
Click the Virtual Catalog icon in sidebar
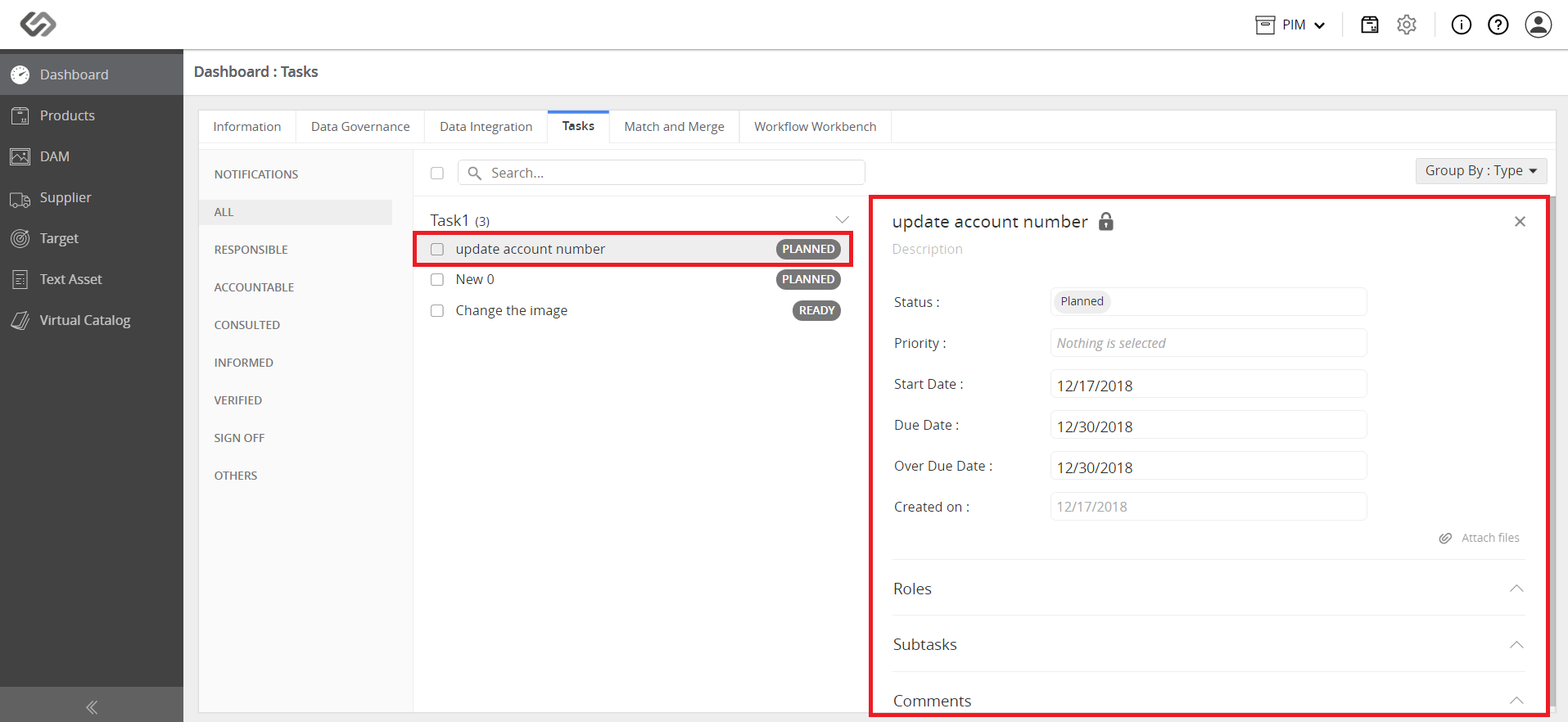[x=20, y=320]
